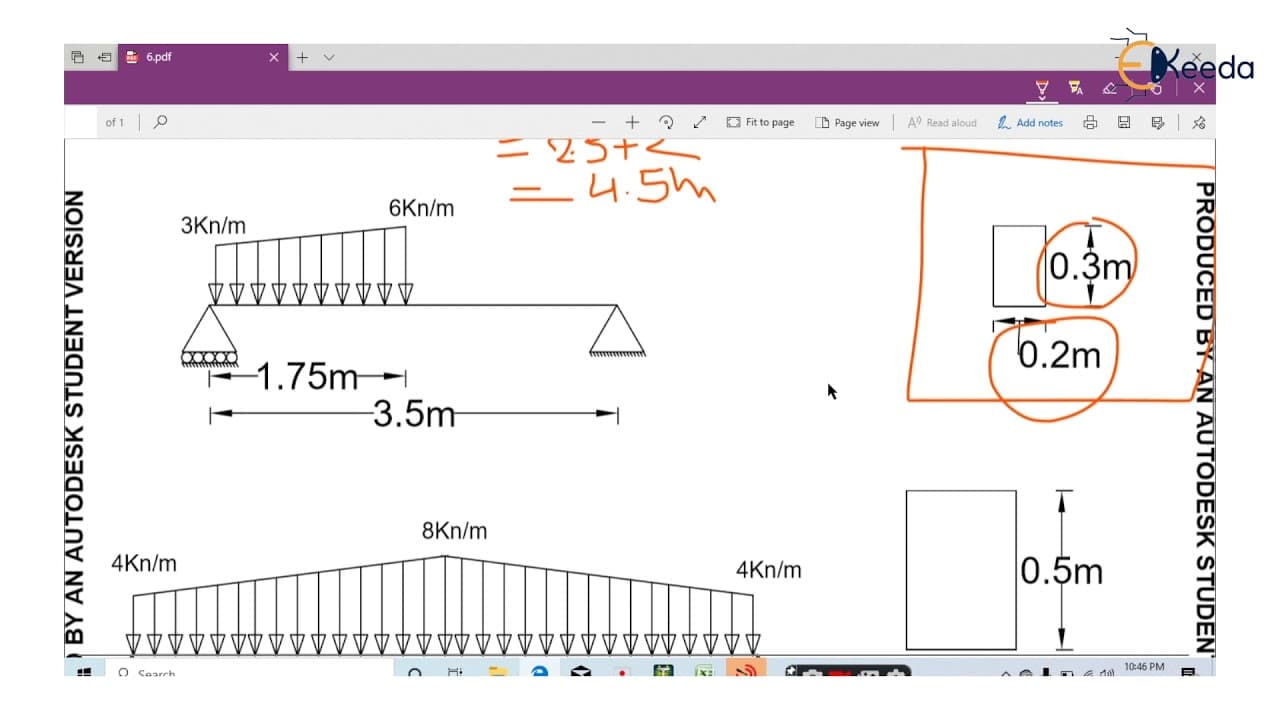1280x720 pixels.
Task: Rotate the PDF page
Action: (666, 122)
